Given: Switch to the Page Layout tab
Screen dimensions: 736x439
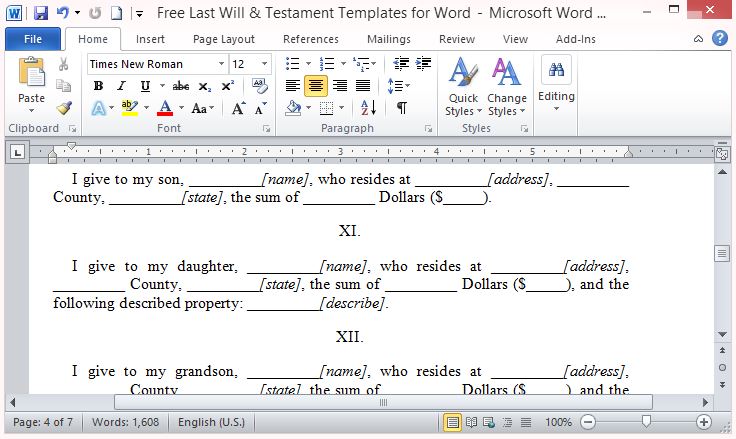Looking at the screenshot, I should tap(224, 39).
